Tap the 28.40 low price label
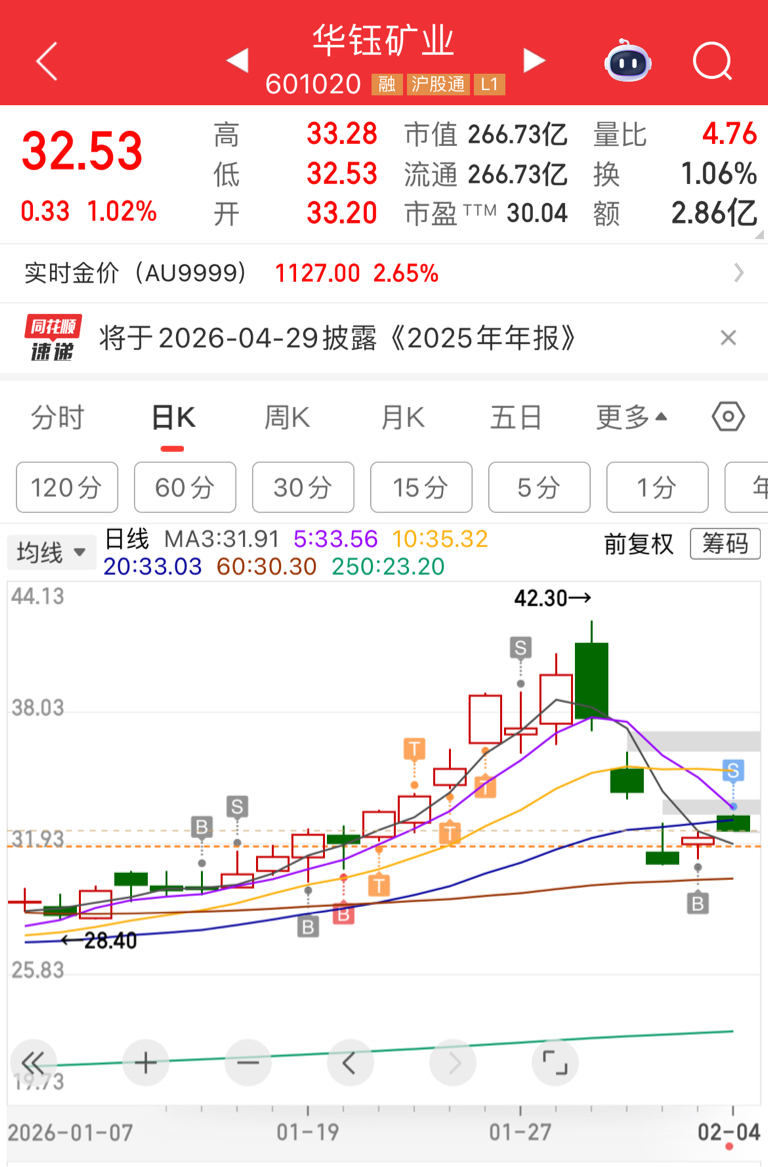Screen dimensions: 768x1167 pyautogui.click(x=100, y=941)
